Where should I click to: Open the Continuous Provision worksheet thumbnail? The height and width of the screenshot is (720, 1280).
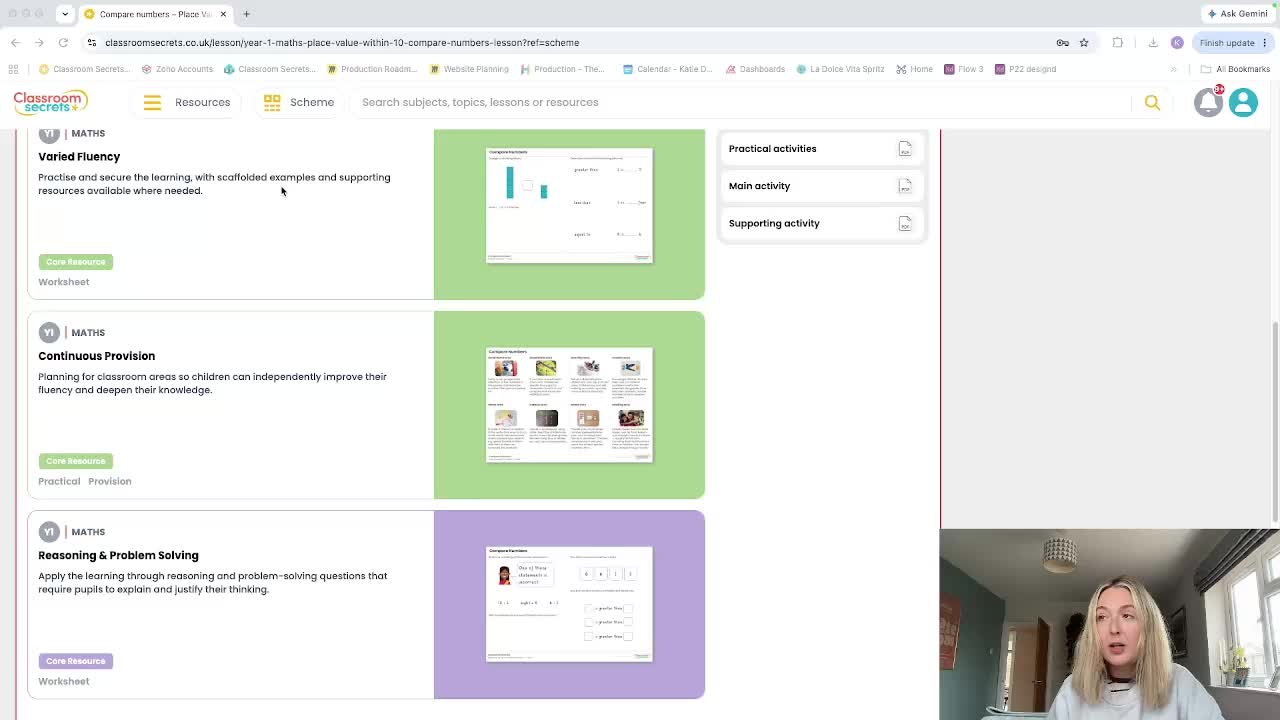click(x=569, y=404)
